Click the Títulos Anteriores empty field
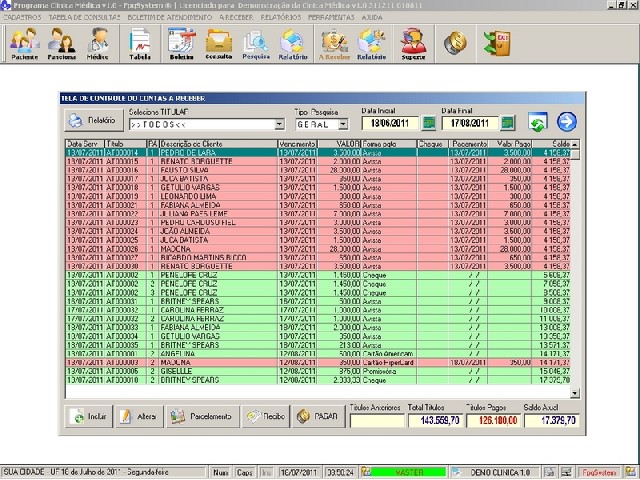 coord(377,420)
